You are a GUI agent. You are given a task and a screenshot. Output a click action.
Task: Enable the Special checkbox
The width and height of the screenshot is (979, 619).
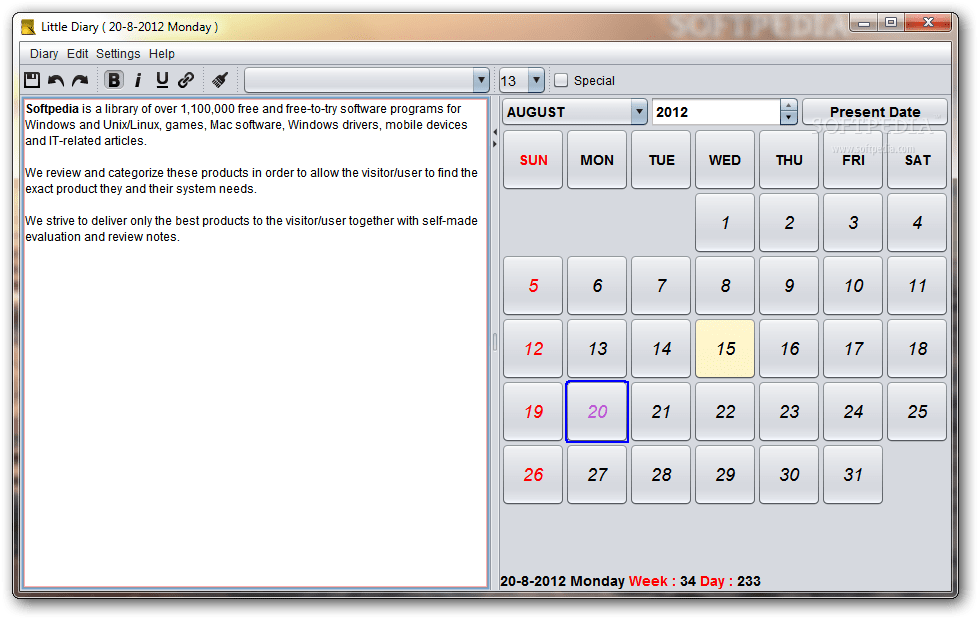(x=561, y=80)
